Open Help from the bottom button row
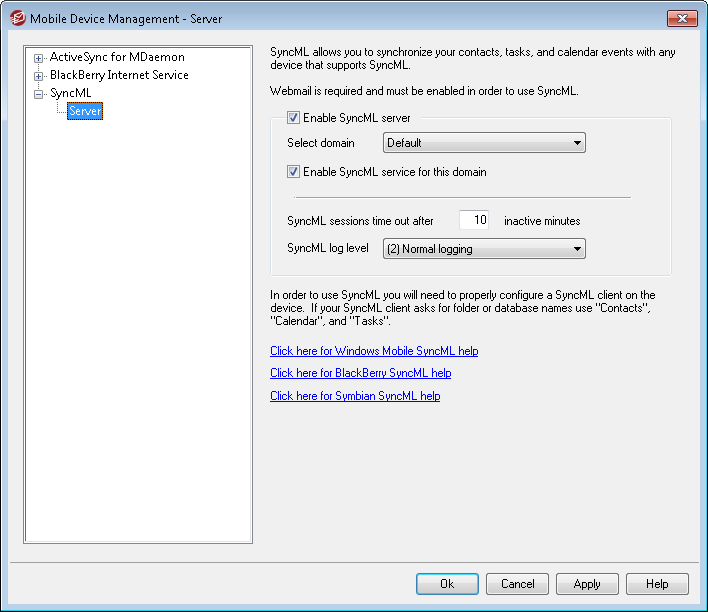The width and height of the screenshot is (708, 612). point(657,584)
